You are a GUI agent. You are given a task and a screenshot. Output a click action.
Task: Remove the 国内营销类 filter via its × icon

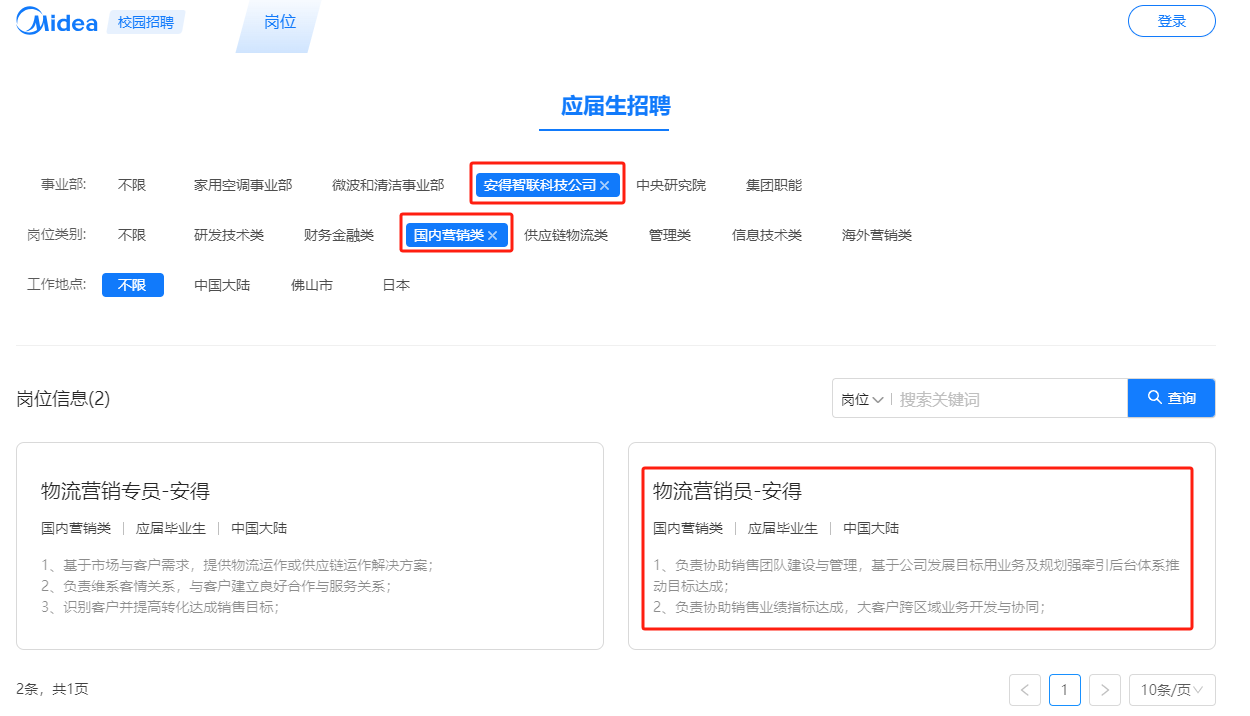pyautogui.click(x=492, y=234)
